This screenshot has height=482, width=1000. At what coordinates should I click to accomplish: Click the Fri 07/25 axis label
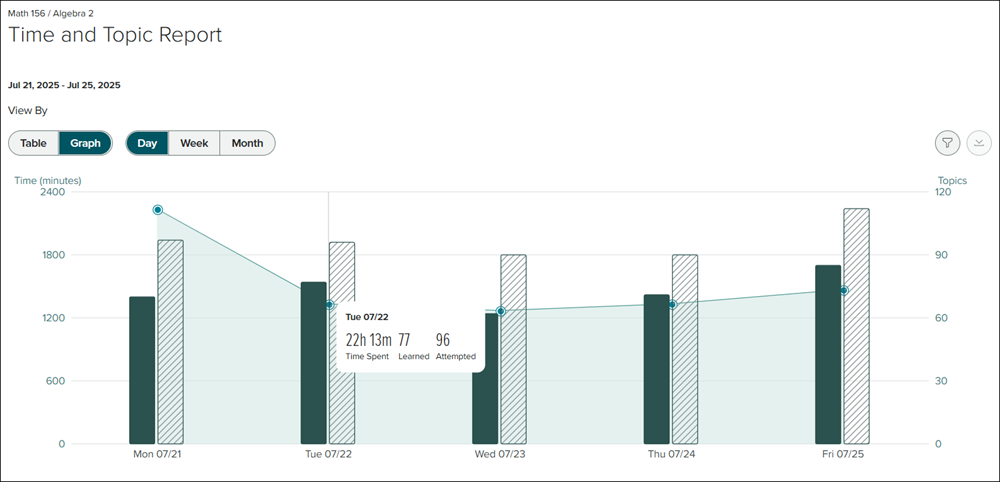[843, 454]
